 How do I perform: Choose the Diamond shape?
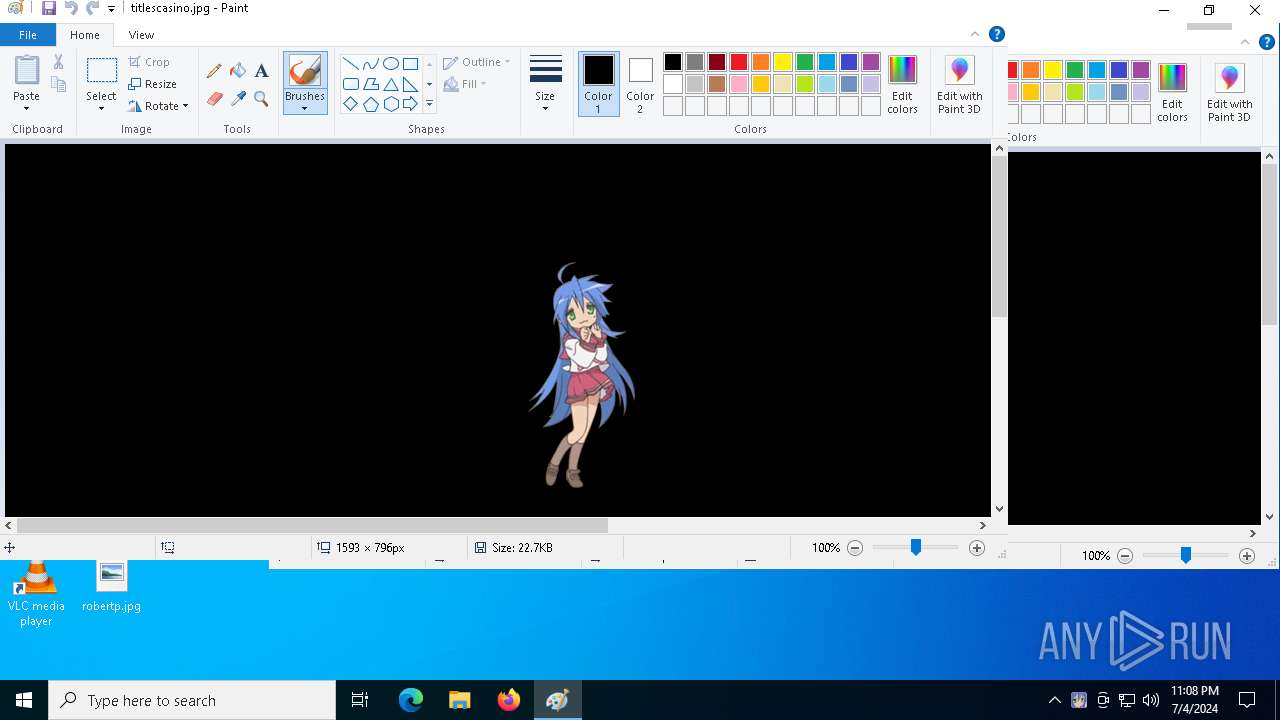351,104
